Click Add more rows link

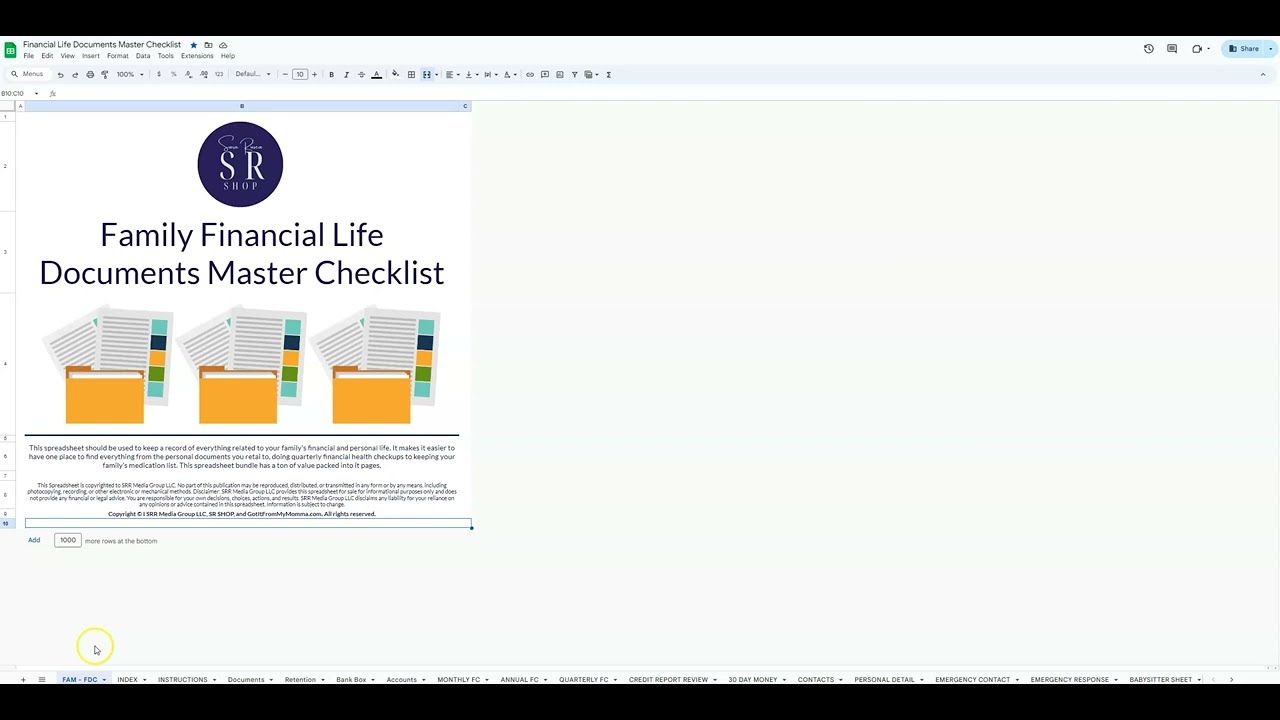pyautogui.click(x=34, y=540)
